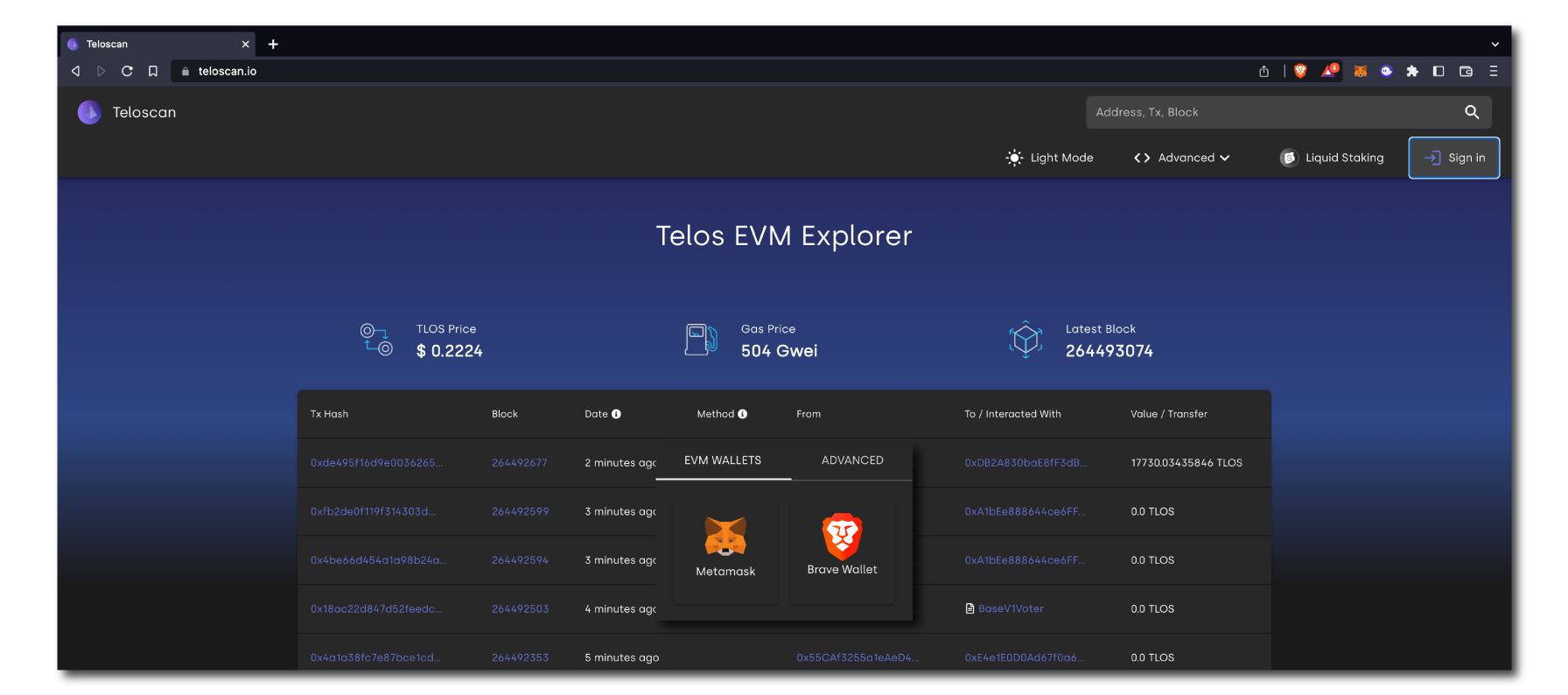1568x695 pixels.
Task: Toggle the browser sidebar panel icon
Action: click(1438, 71)
